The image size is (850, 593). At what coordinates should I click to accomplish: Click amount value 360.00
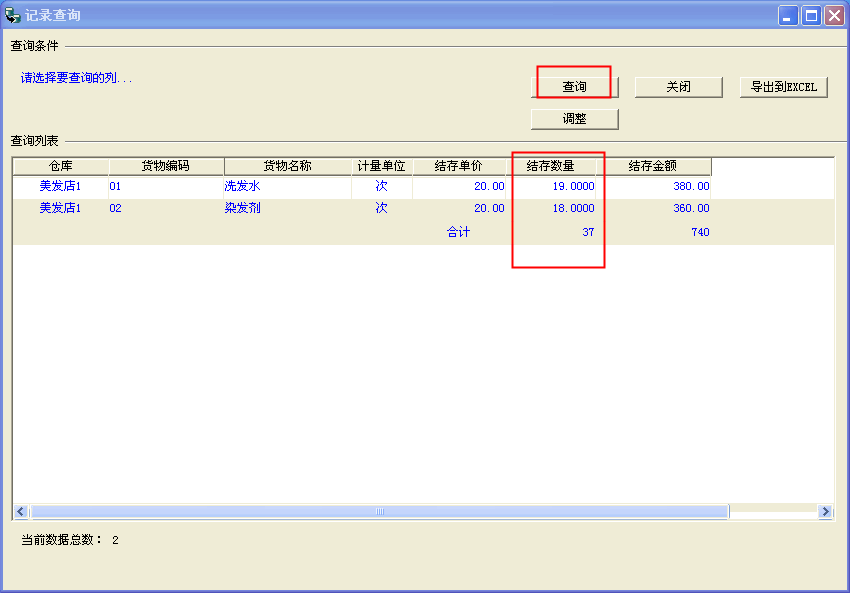(x=691, y=208)
